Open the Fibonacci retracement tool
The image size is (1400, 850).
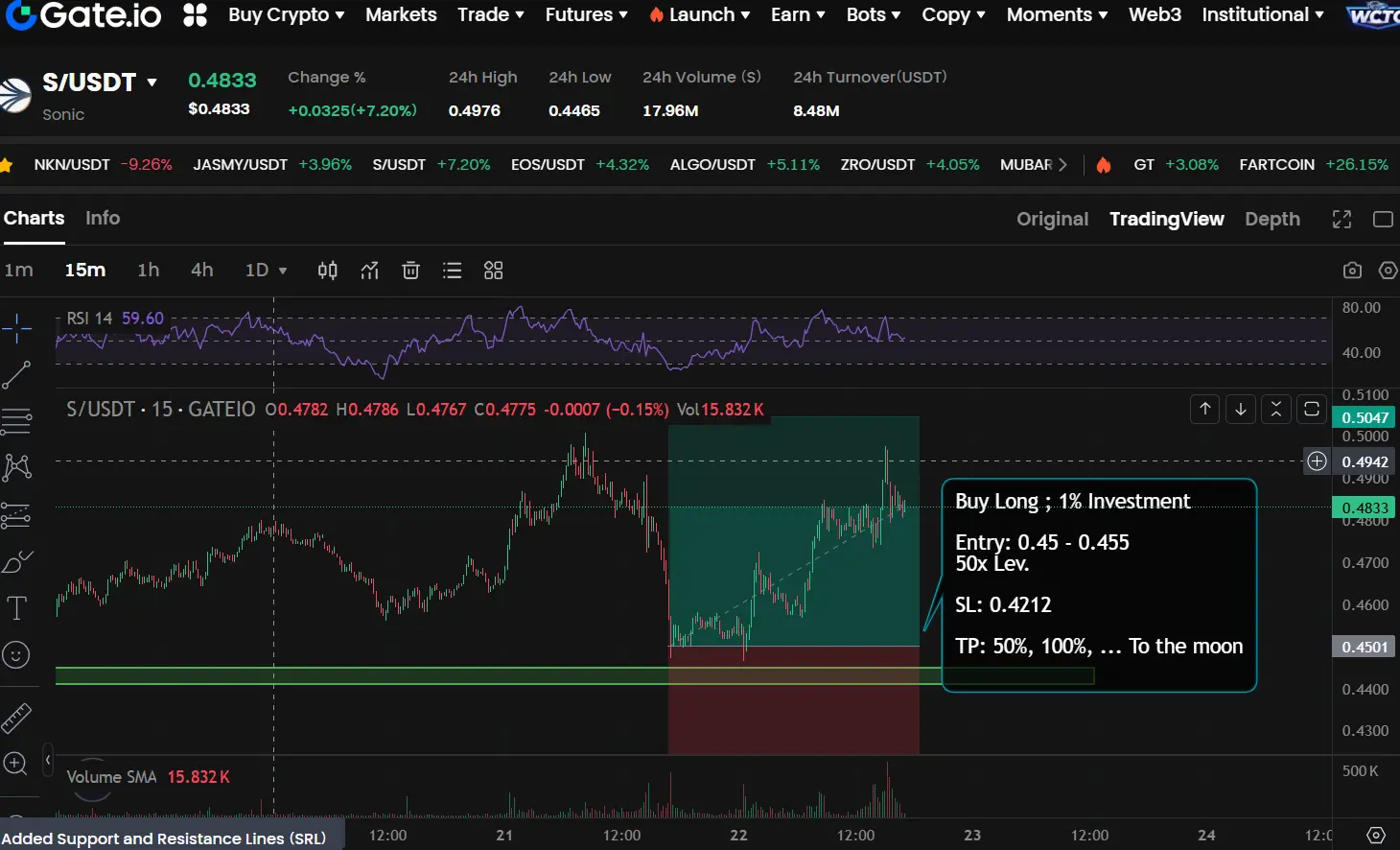16,420
